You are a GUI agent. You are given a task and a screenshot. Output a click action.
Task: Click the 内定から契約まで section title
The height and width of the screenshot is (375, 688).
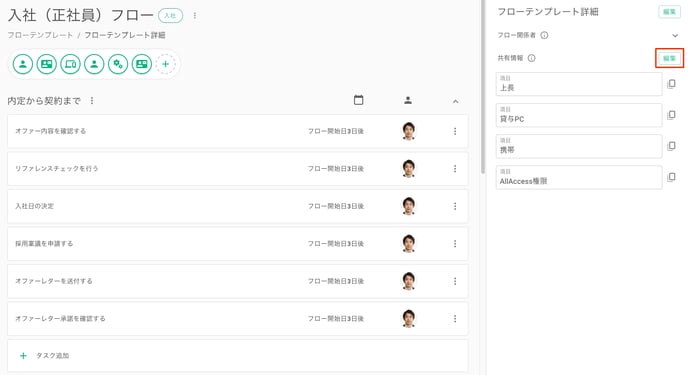pyautogui.click(x=44, y=101)
